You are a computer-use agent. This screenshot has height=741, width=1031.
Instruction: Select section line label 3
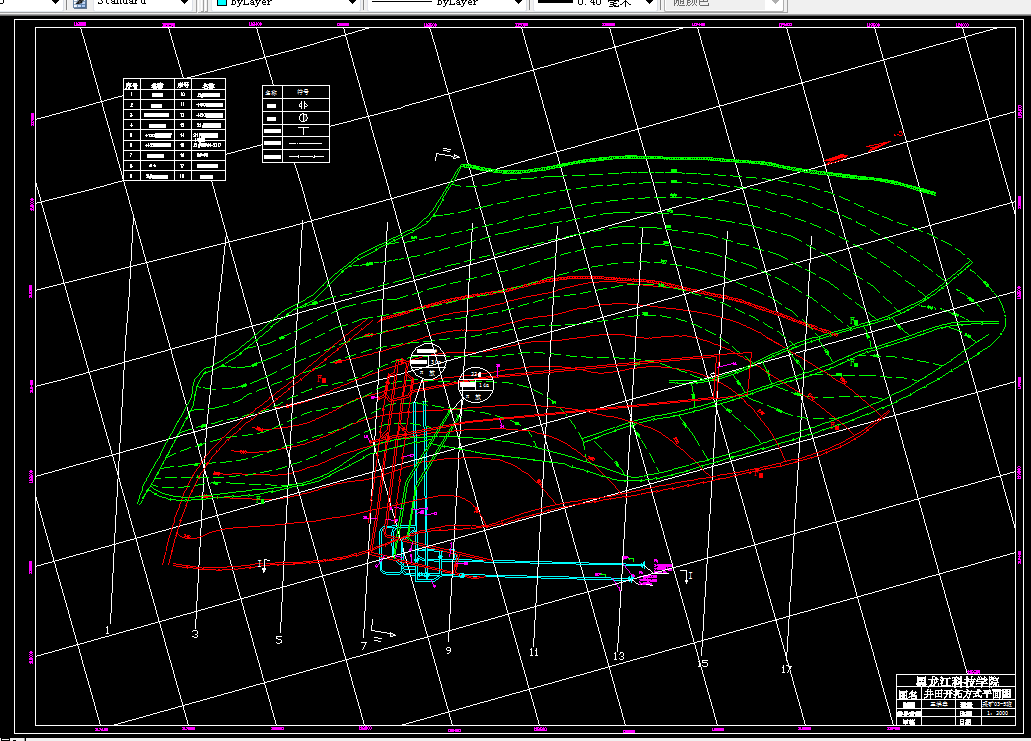click(195, 634)
